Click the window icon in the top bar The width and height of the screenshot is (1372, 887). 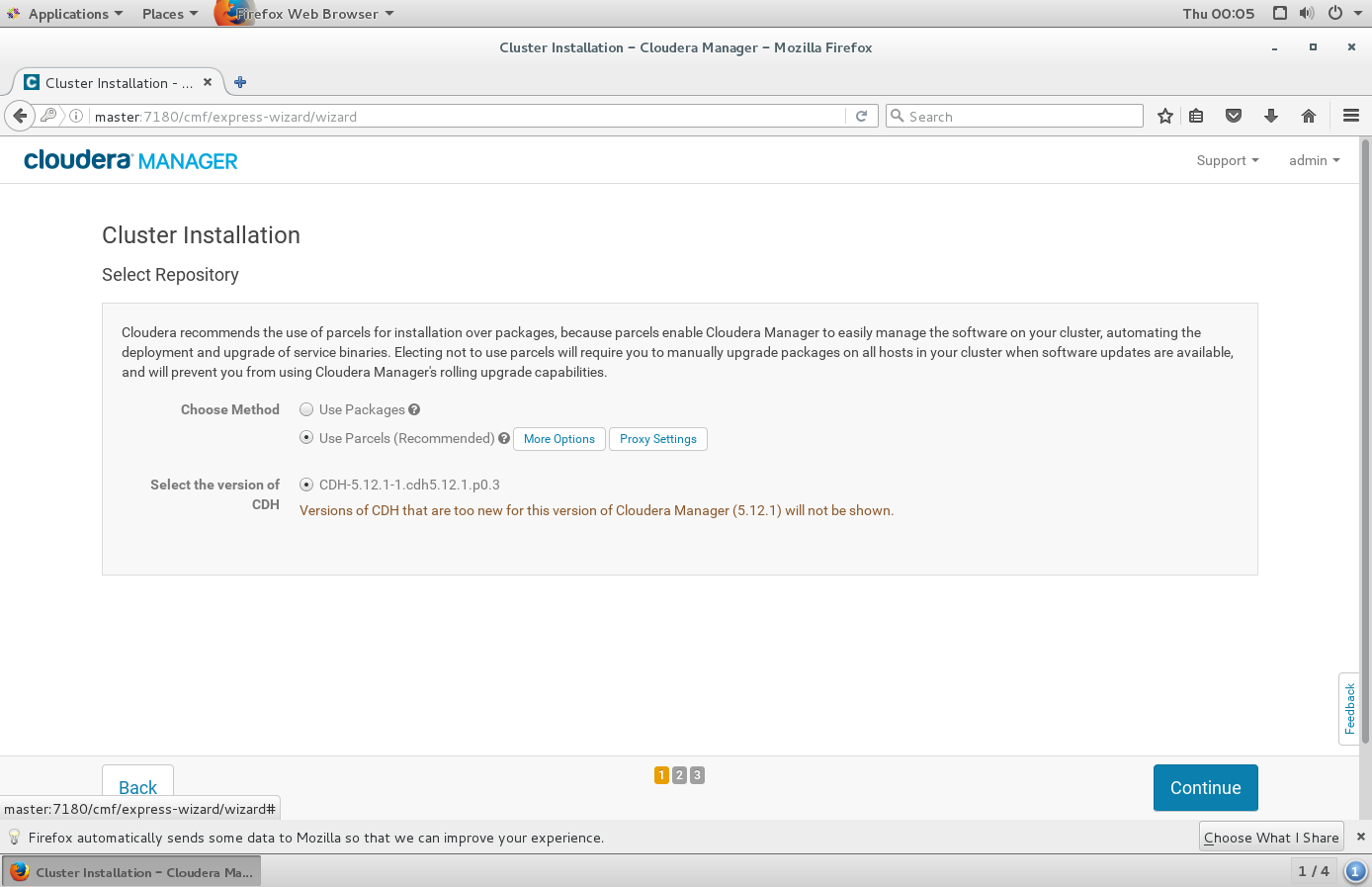pyautogui.click(x=1280, y=13)
